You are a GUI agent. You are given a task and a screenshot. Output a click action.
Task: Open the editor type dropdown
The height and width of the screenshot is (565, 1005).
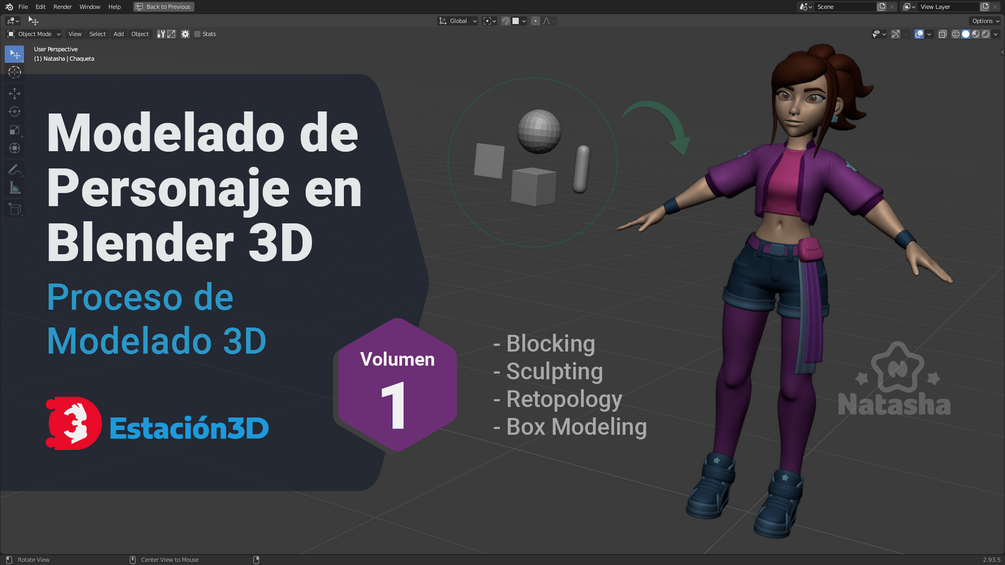point(12,21)
